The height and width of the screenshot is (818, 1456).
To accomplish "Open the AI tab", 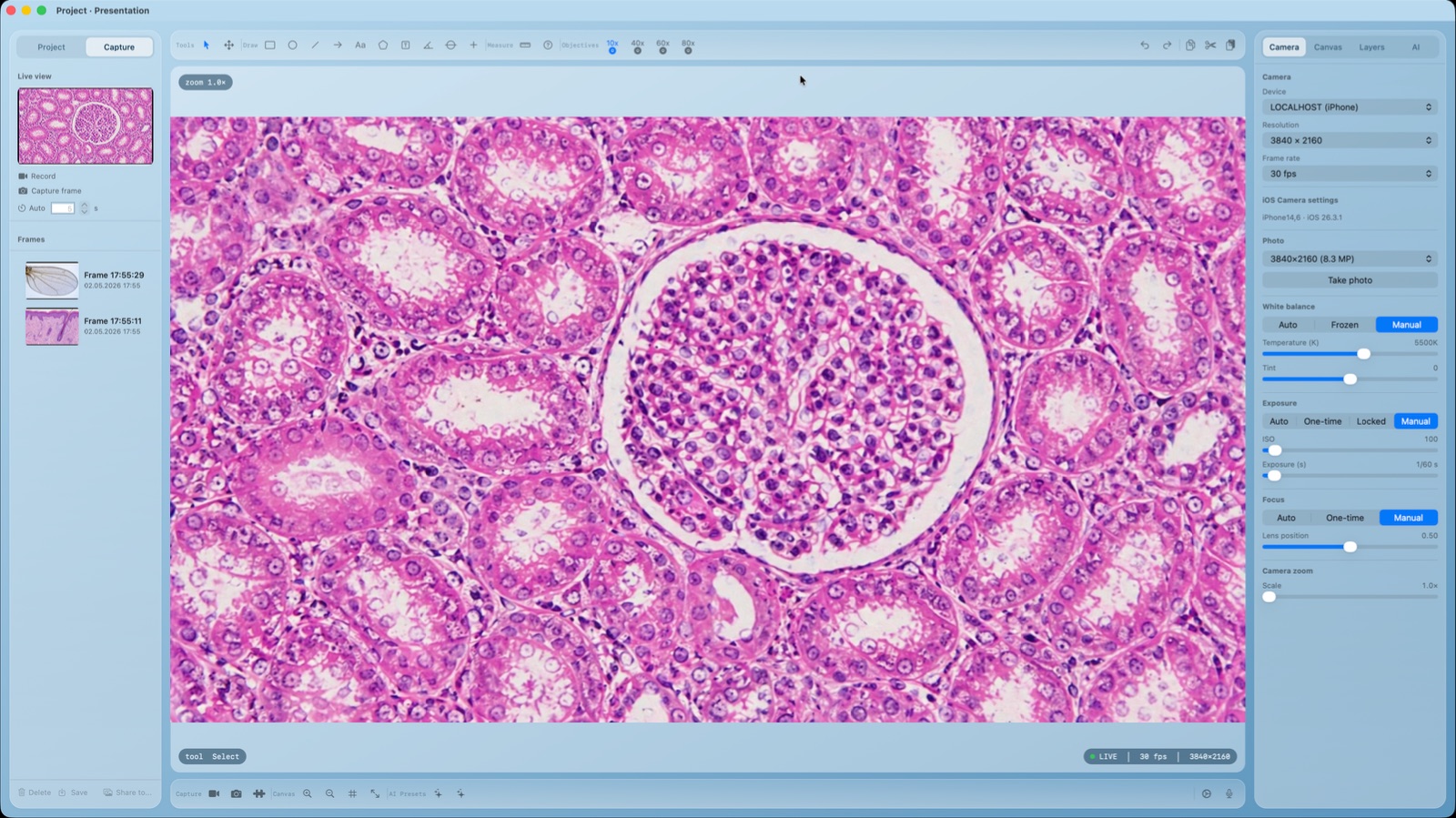I will (1415, 47).
